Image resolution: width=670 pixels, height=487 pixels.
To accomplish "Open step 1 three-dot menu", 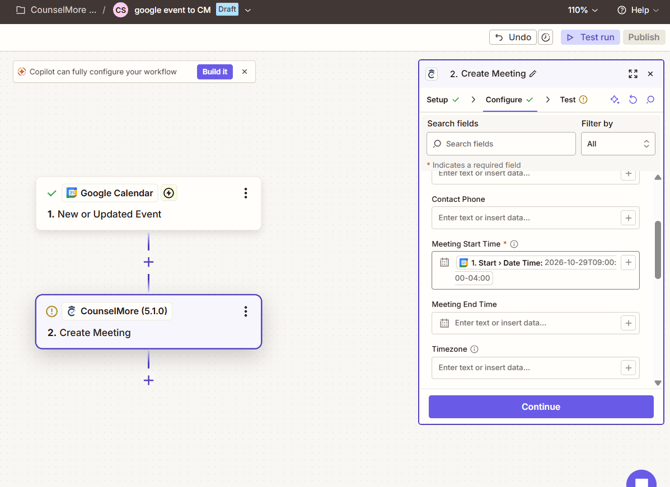I will click(x=246, y=193).
